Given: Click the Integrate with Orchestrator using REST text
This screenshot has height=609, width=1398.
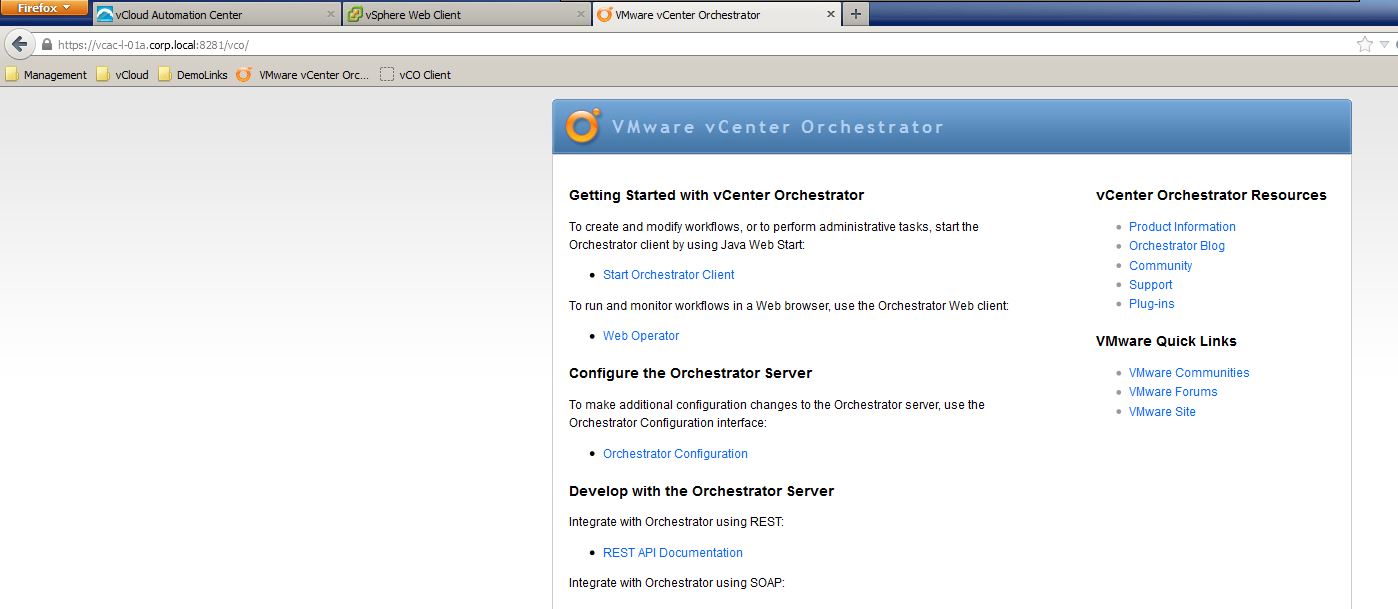Looking at the screenshot, I should [676, 522].
